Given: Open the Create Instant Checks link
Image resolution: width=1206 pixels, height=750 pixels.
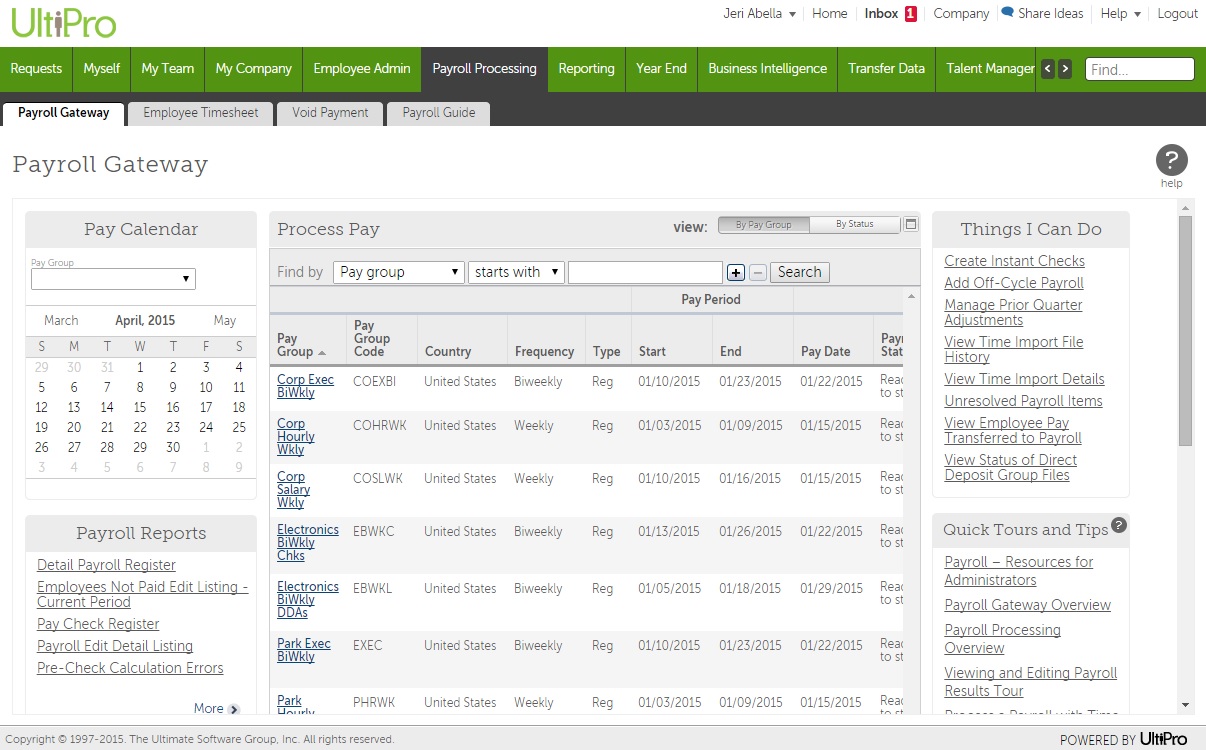Looking at the screenshot, I should pos(1014,261).
